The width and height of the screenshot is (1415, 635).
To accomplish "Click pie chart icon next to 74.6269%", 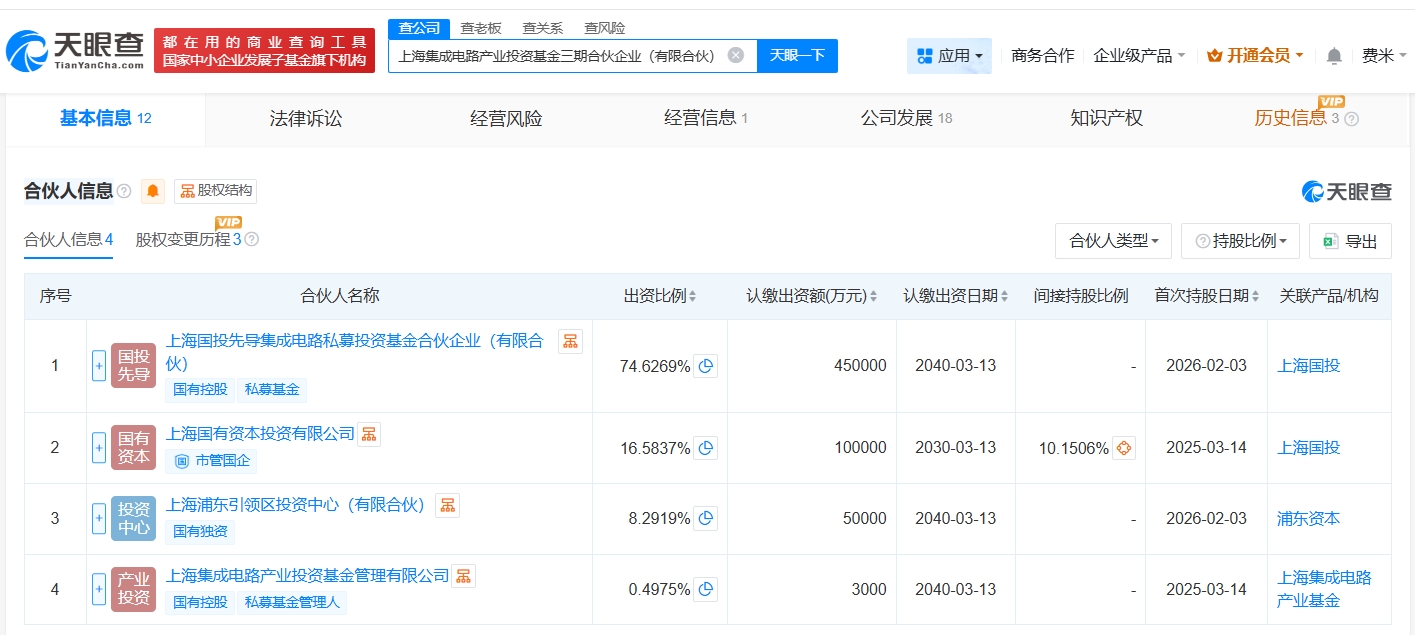I will [706, 366].
